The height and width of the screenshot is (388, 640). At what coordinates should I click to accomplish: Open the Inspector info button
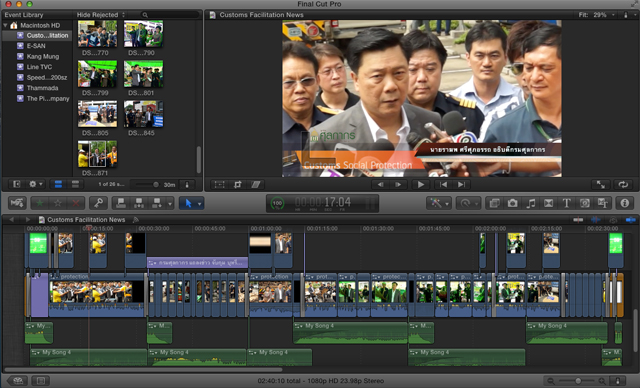[624, 203]
